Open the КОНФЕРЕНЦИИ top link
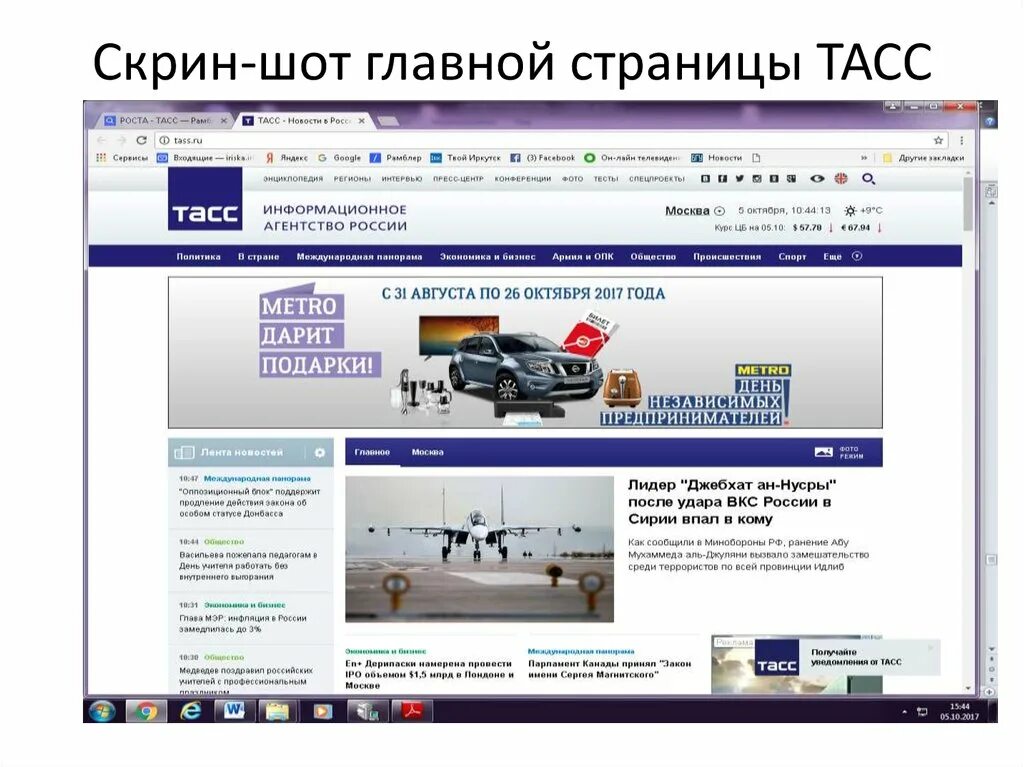 click(522, 178)
